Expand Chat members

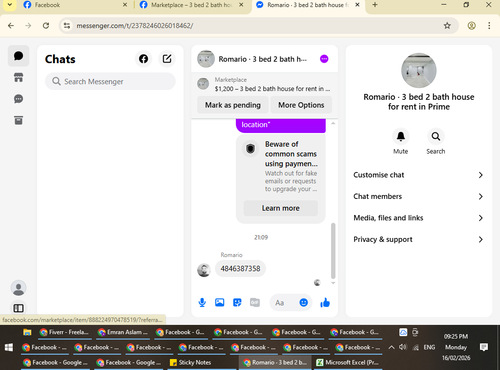pyautogui.click(x=419, y=196)
